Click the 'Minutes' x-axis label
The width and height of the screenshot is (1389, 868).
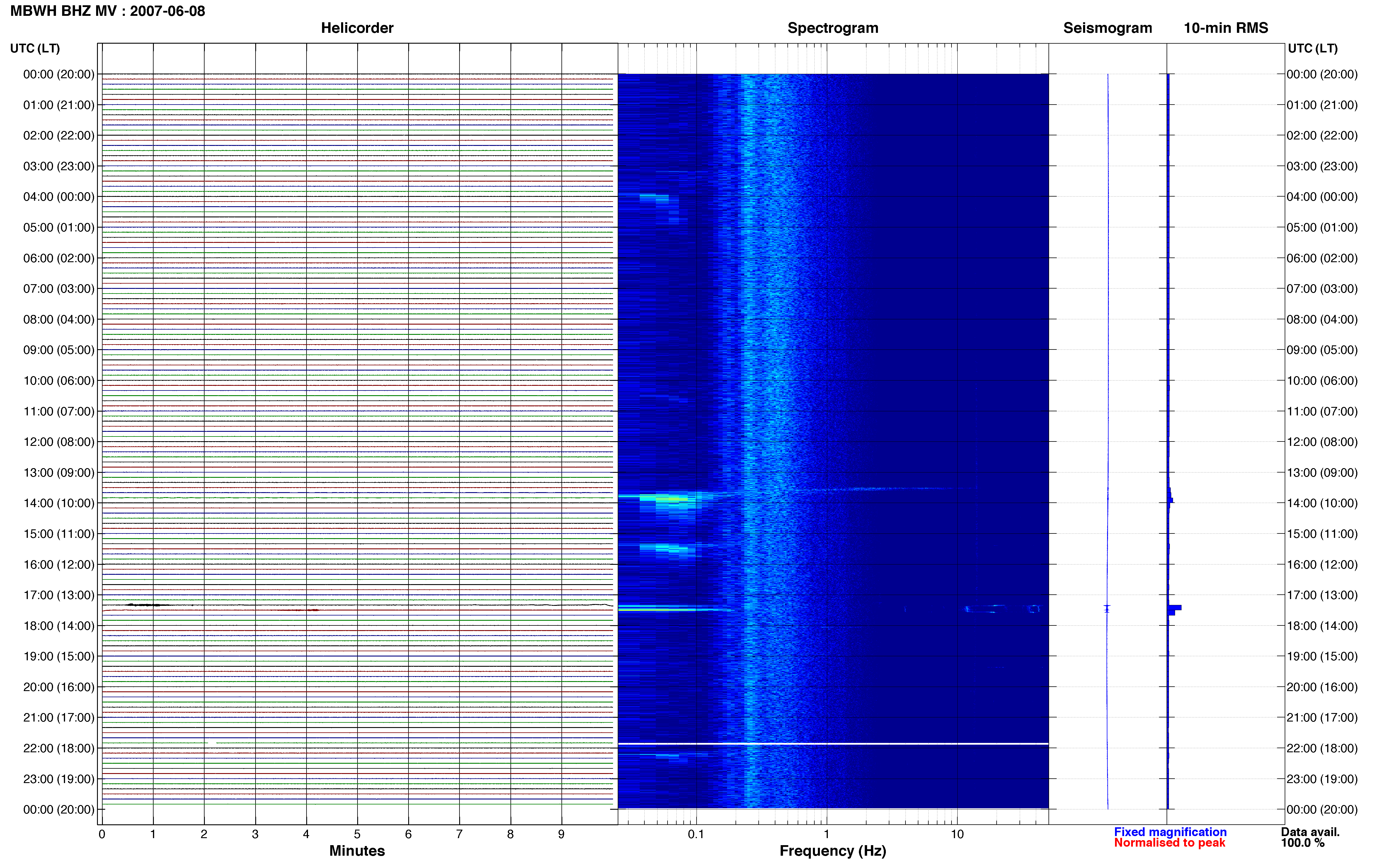pos(357,851)
